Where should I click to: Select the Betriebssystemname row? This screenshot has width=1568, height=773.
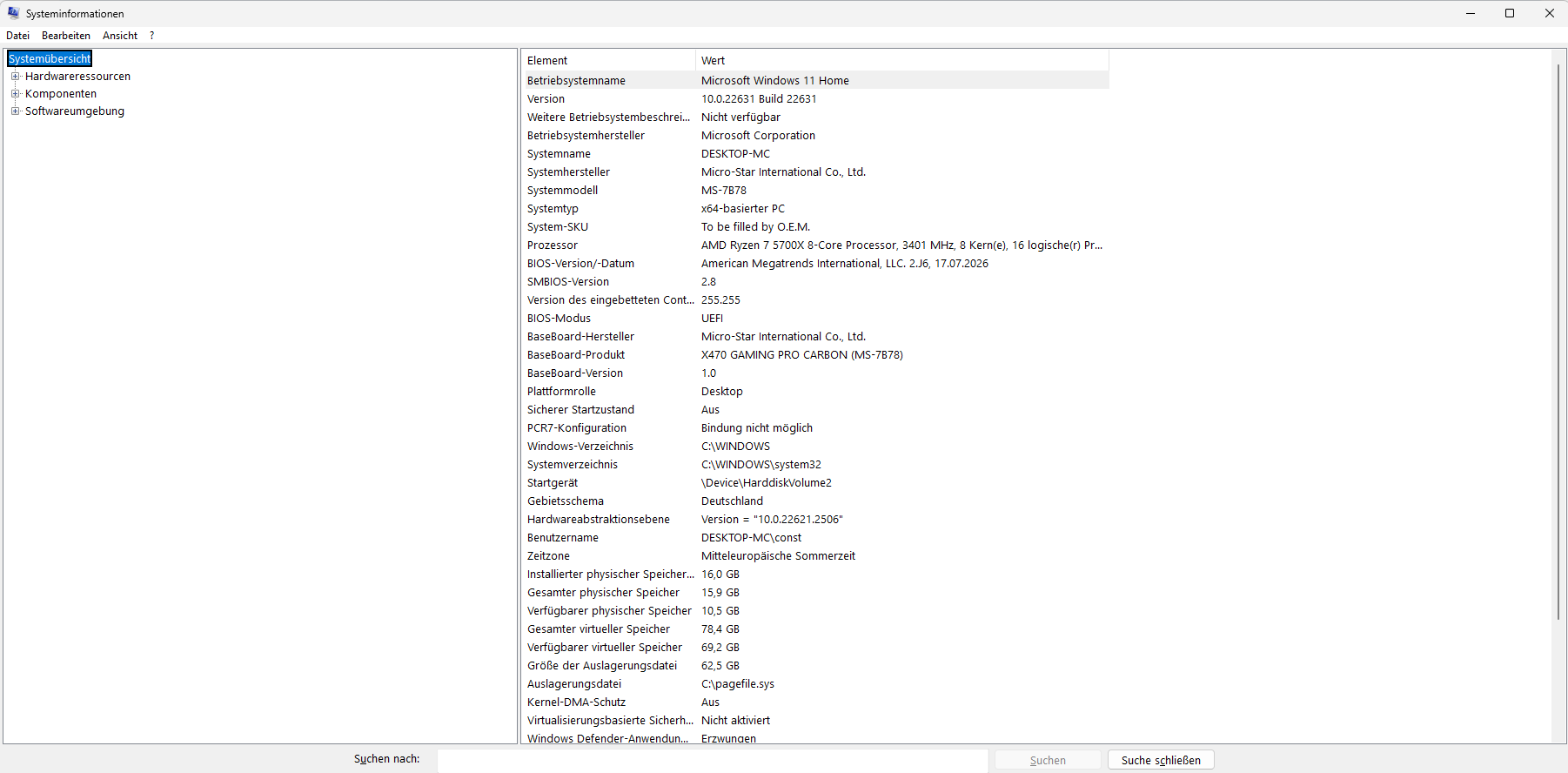click(815, 81)
